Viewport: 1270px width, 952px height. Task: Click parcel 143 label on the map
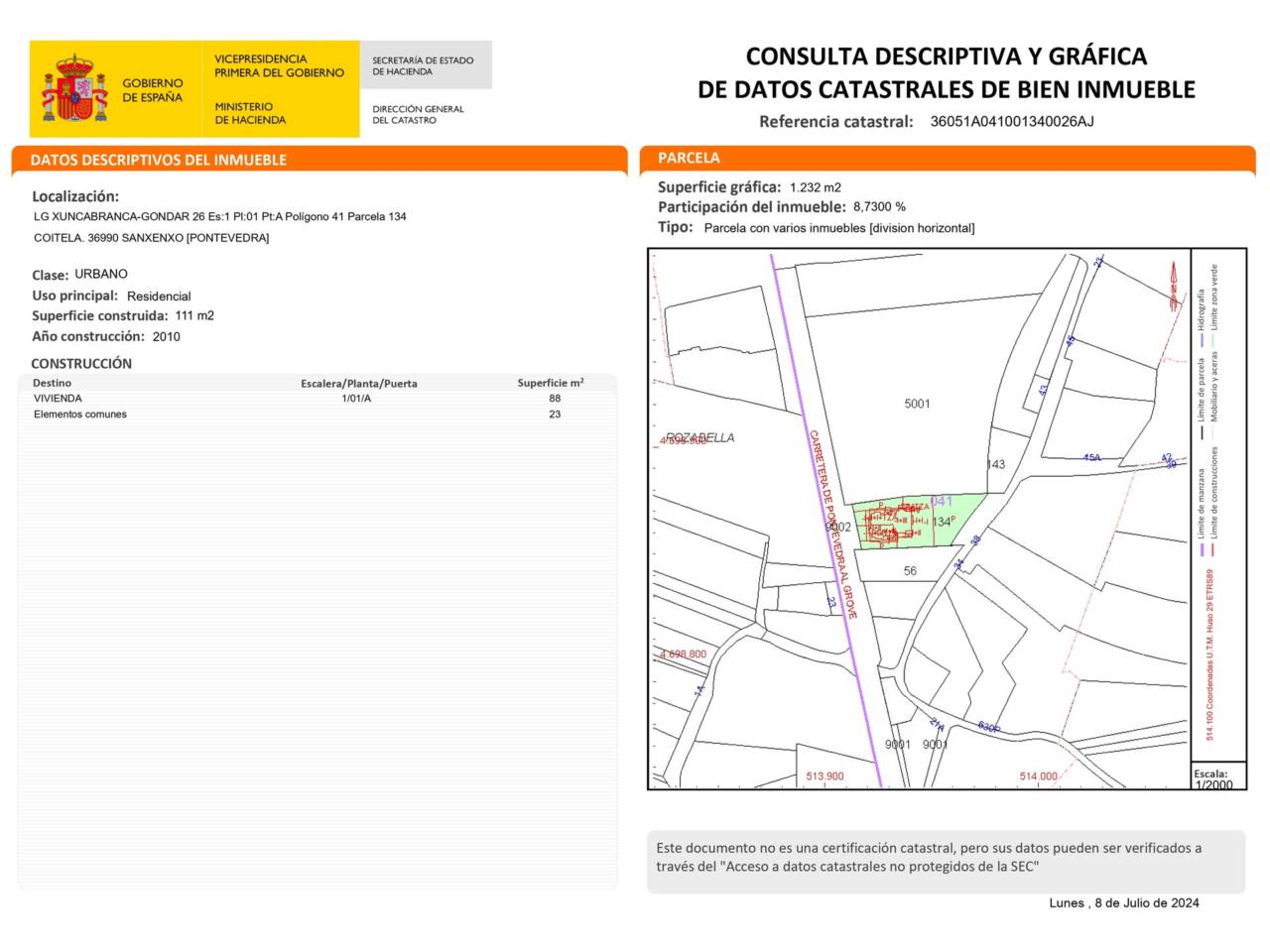pos(995,464)
